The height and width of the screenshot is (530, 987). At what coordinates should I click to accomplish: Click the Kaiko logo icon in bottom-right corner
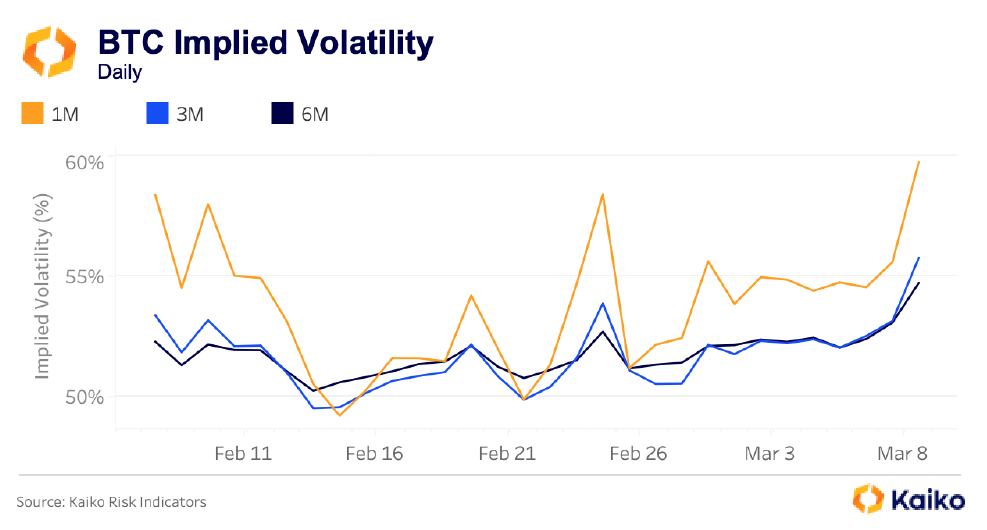coord(866,499)
